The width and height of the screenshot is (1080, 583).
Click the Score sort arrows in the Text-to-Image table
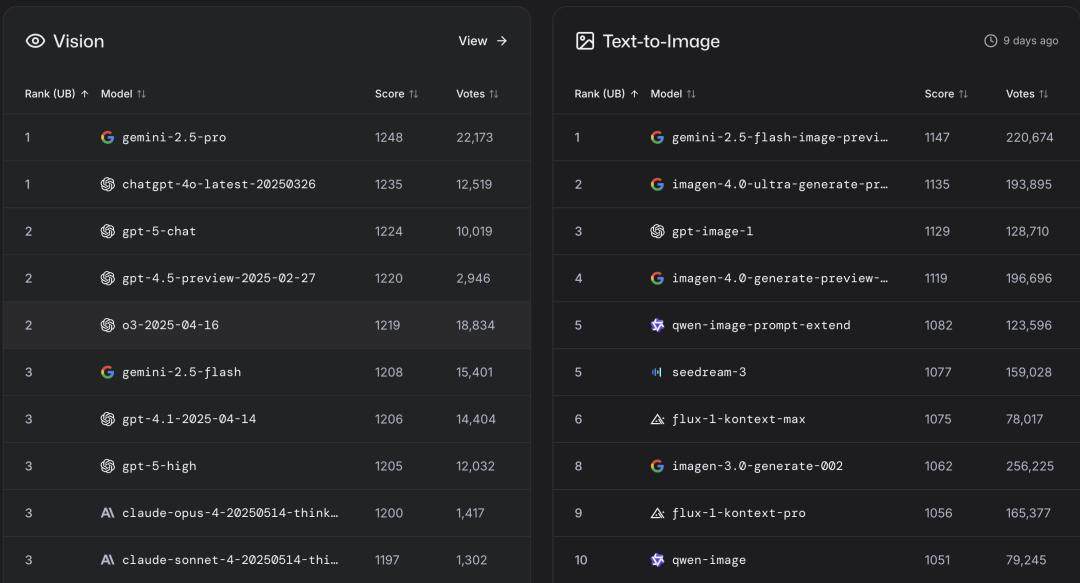(963, 94)
